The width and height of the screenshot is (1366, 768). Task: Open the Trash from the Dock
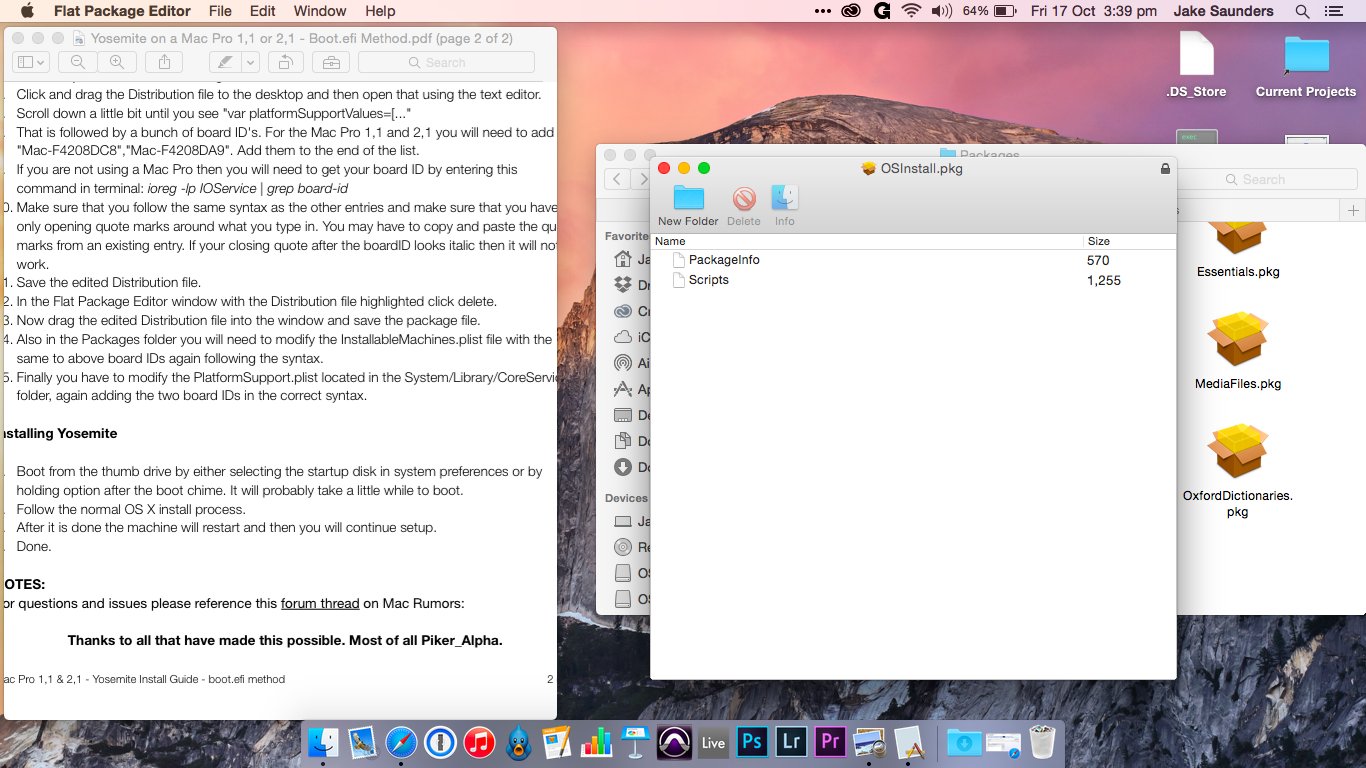point(1042,742)
